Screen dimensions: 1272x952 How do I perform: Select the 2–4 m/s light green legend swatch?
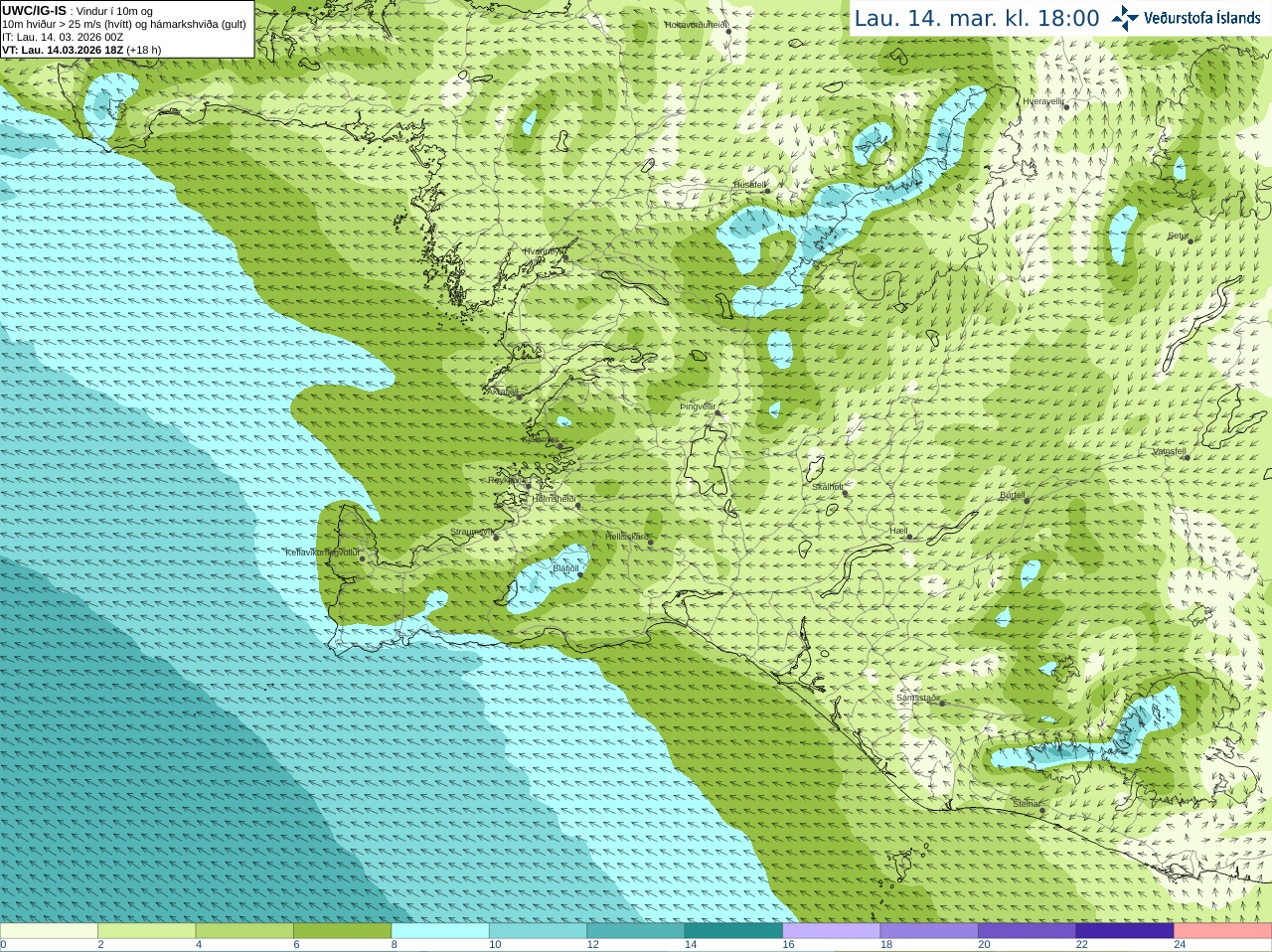coord(147,931)
